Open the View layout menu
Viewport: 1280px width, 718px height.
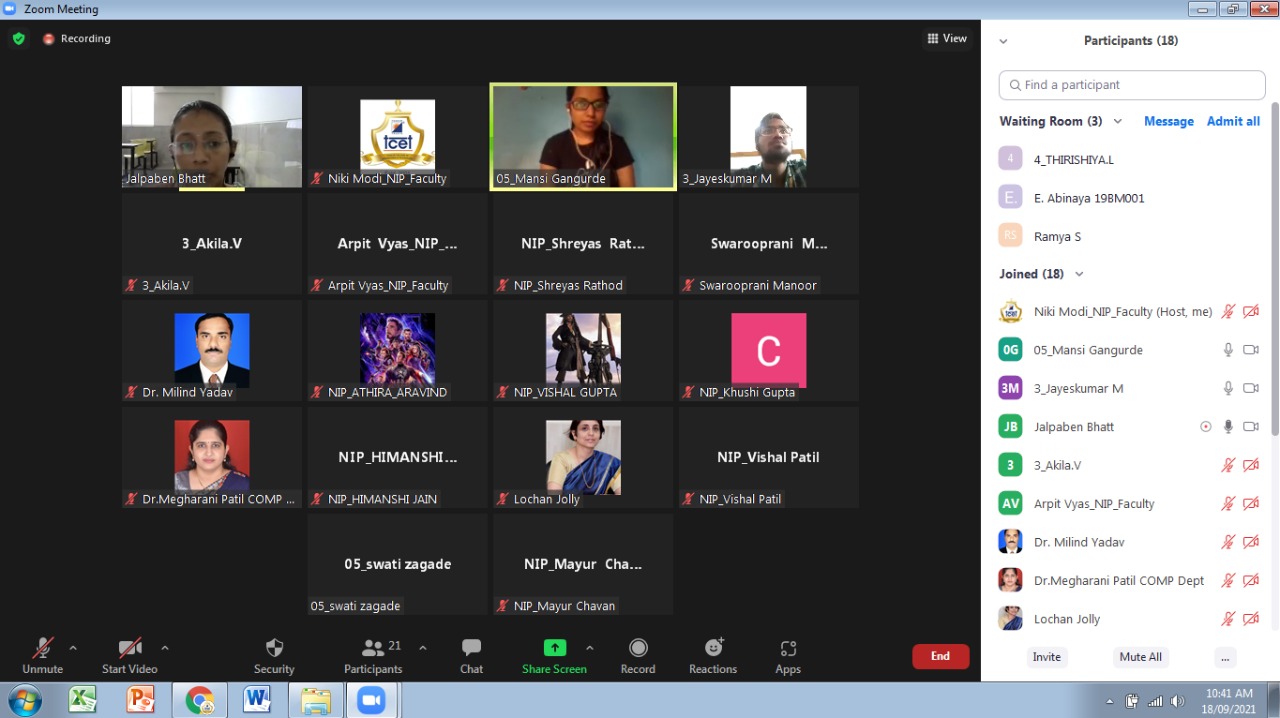[x=947, y=39]
